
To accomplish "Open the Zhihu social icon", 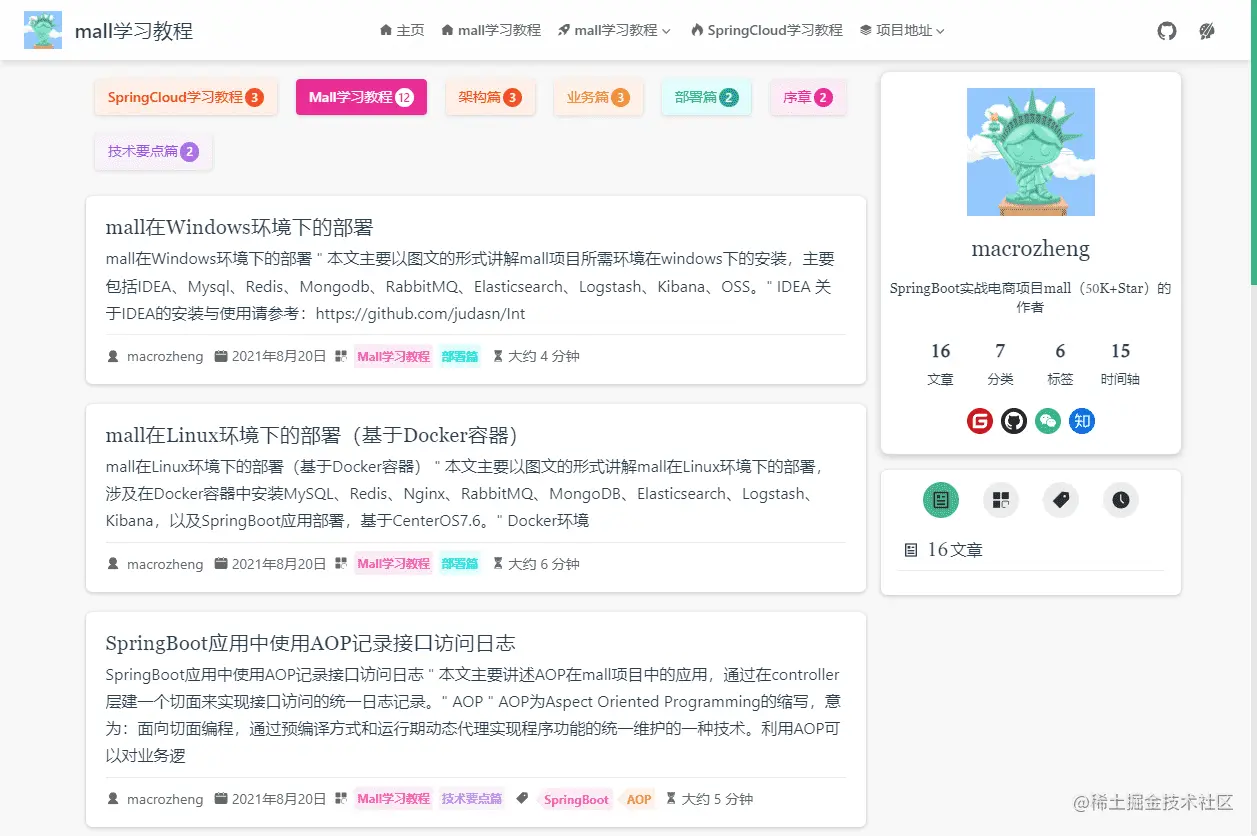I will click(x=1082, y=421).
